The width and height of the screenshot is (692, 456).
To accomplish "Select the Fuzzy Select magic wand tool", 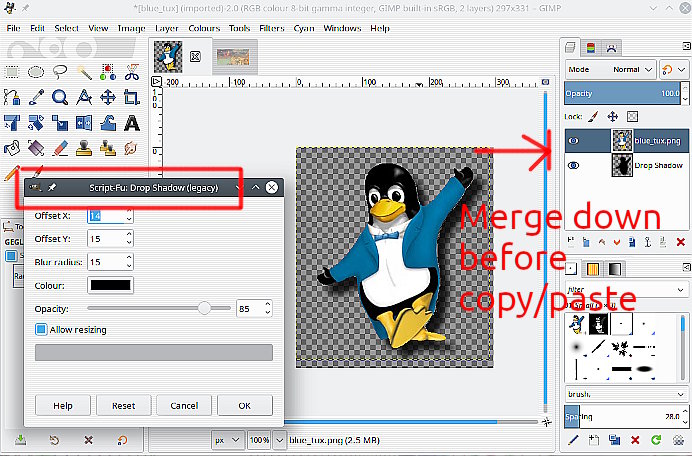I will [x=84, y=72].
